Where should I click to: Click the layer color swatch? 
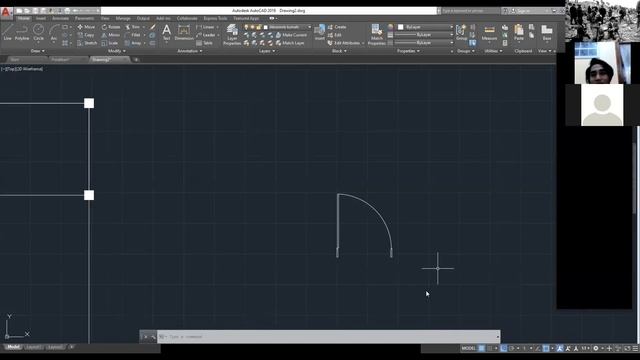click(266, 27)
